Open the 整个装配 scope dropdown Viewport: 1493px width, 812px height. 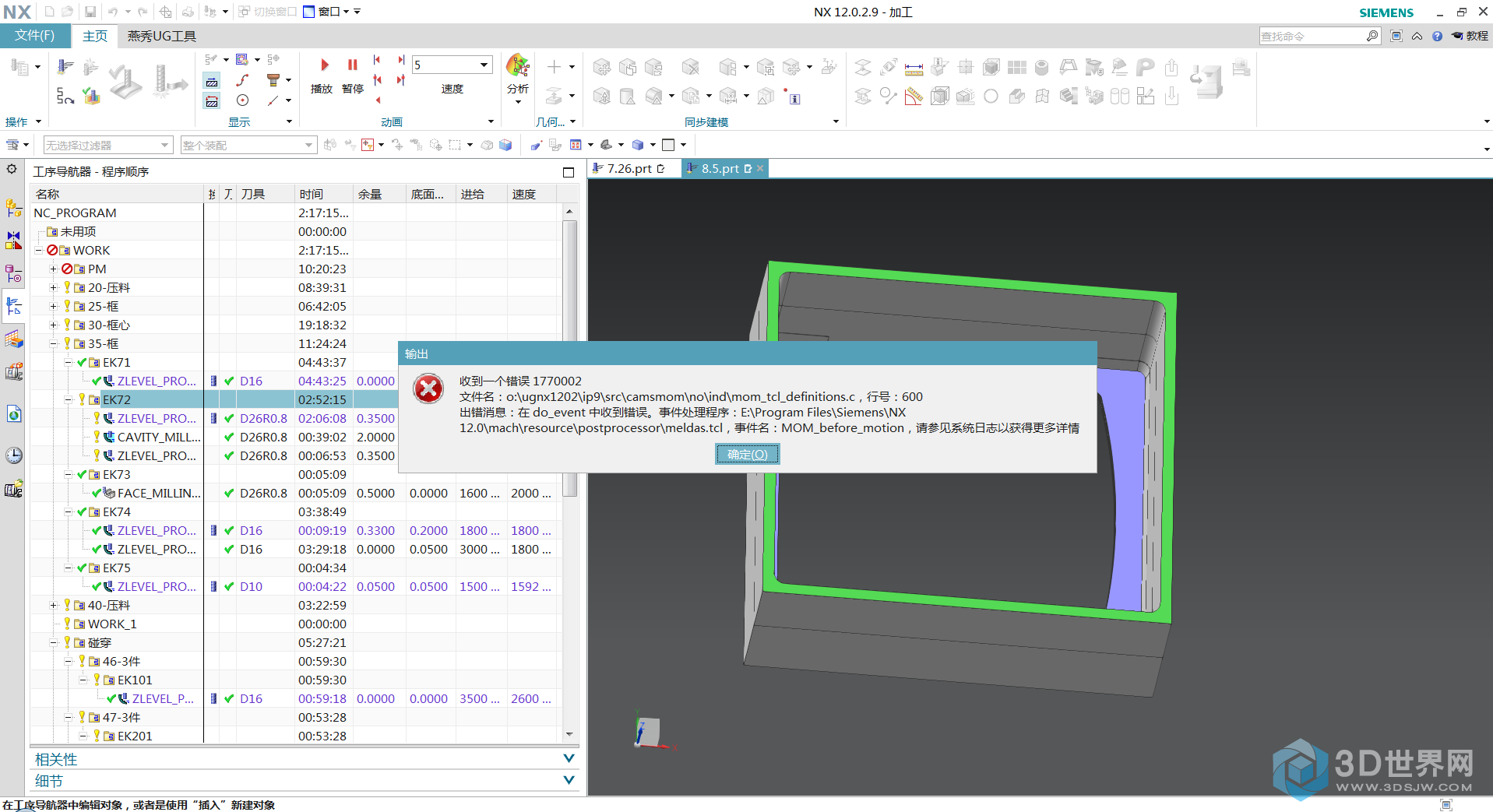point(248,145)
